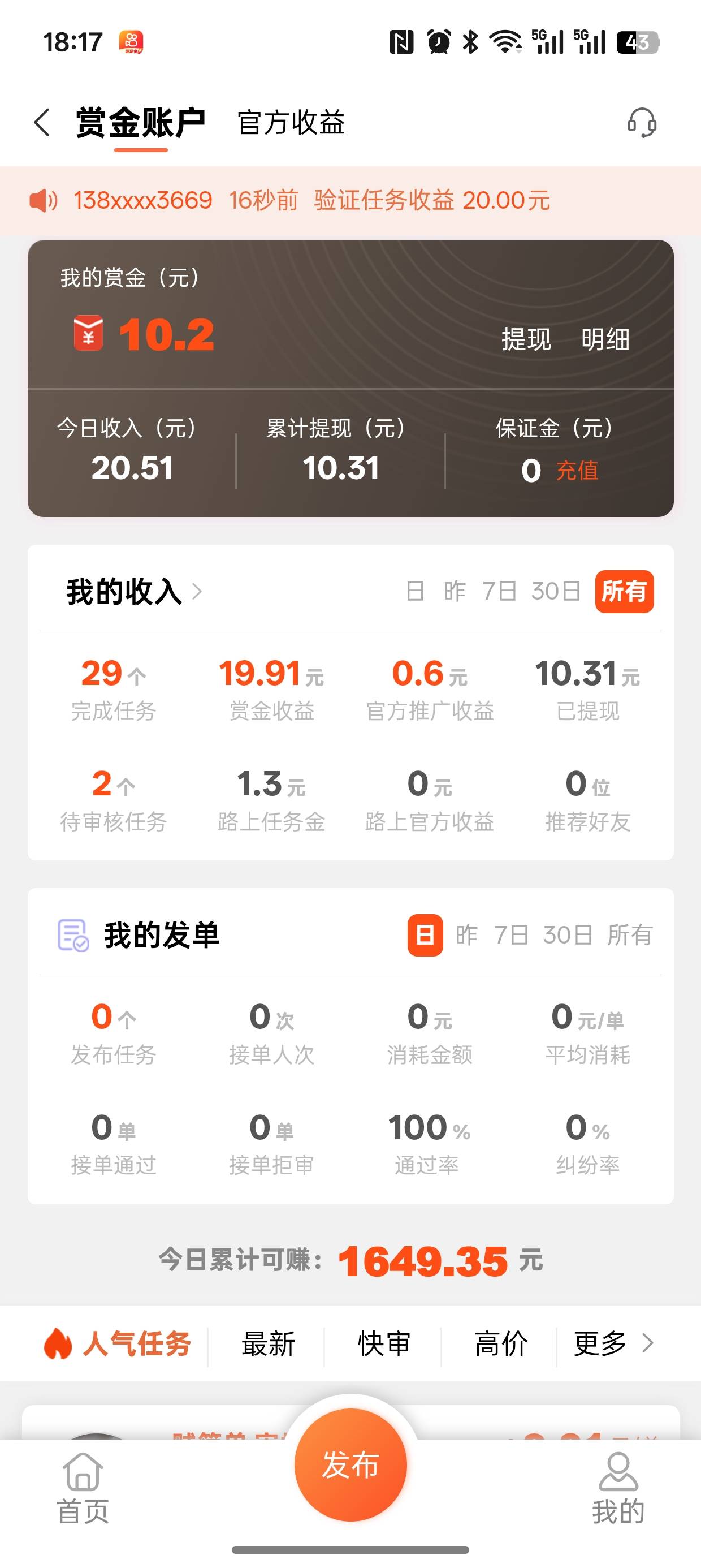This screenshot has width=701, height=1568.
Task: Tap the back arrow icon
Action: point(42,123)
